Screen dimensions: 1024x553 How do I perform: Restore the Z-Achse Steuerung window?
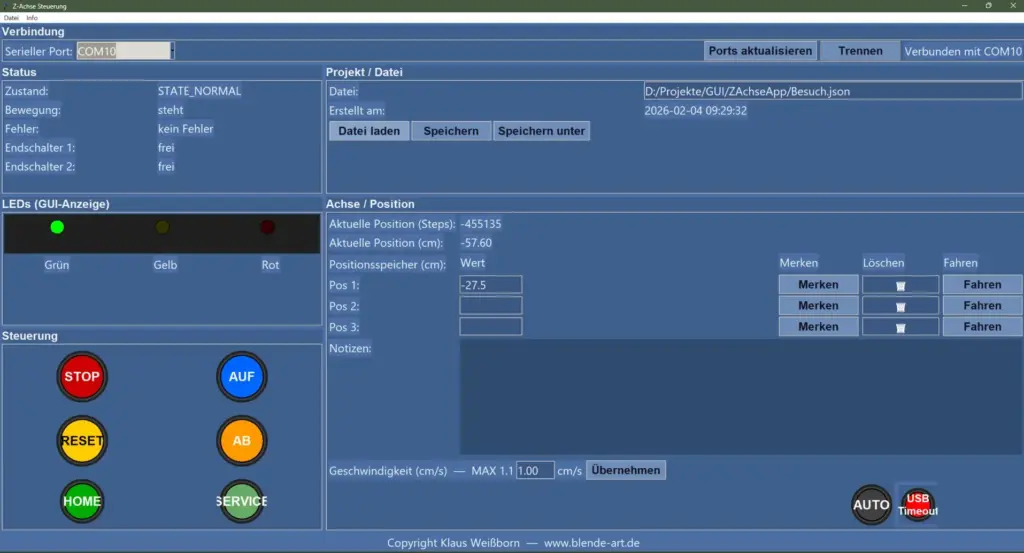(989, 6)
